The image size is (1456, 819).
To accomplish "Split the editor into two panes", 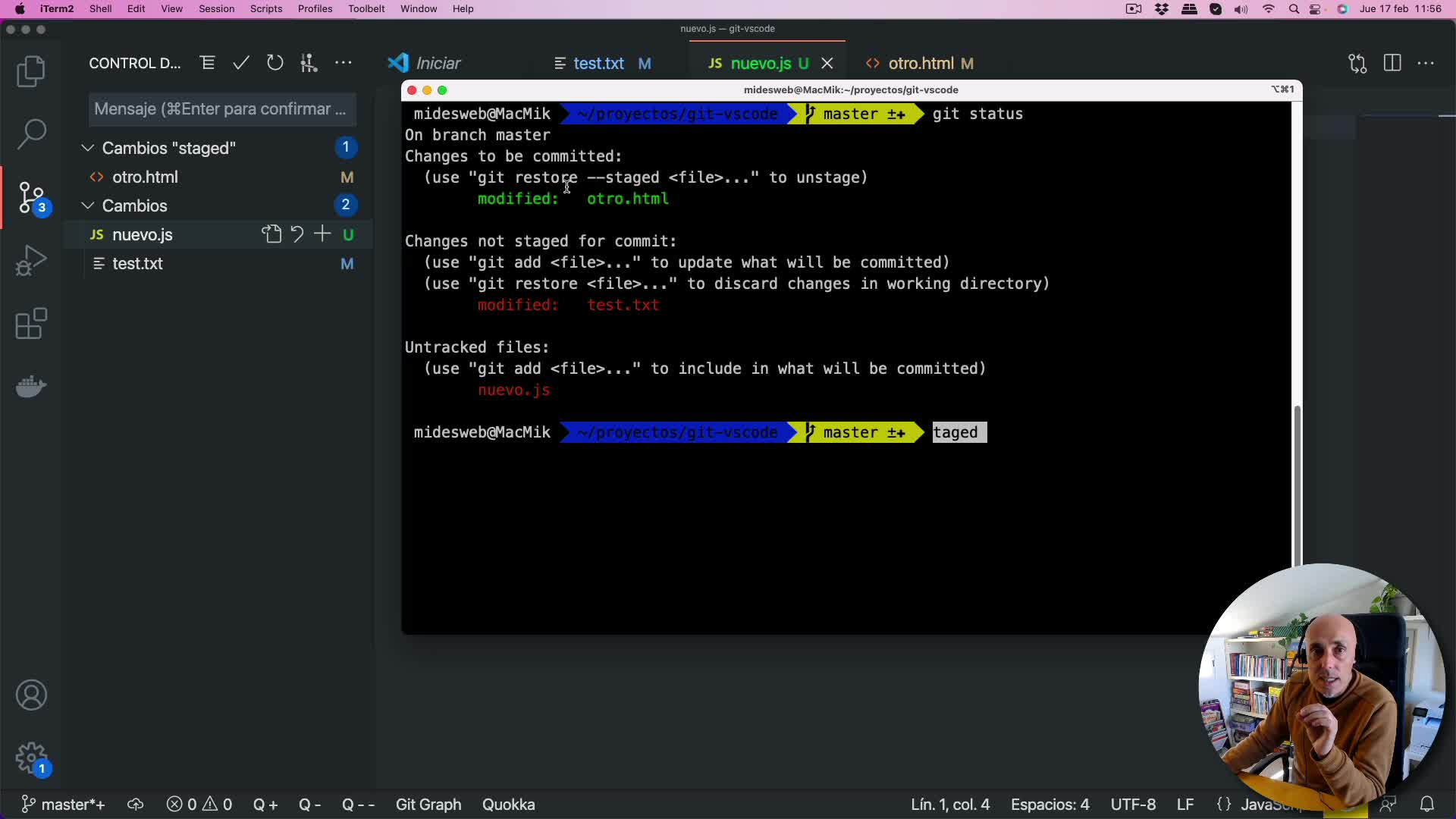I will [x=1394, y=64].
